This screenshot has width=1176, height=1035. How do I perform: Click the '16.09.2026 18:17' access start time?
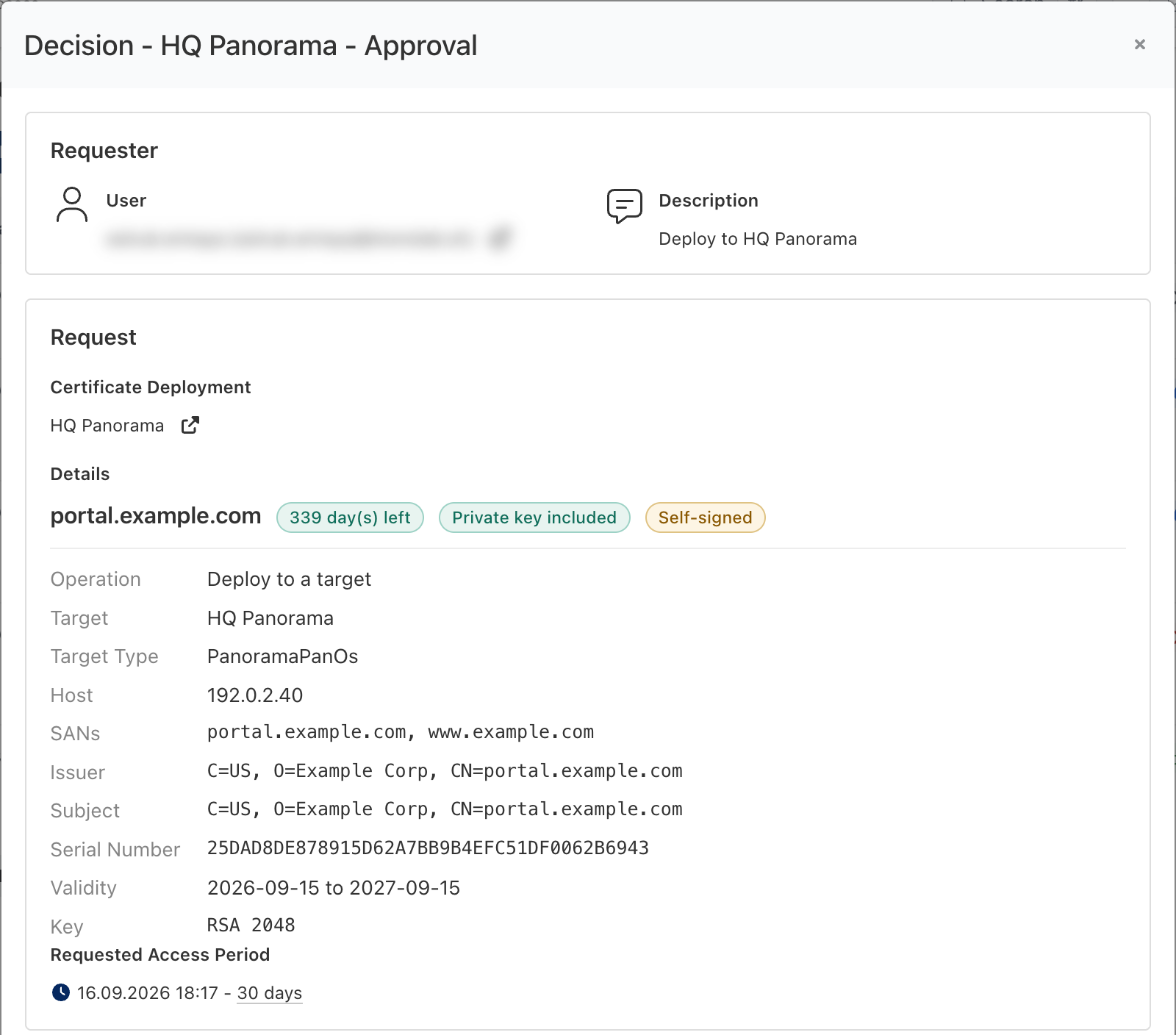point(148,993)
